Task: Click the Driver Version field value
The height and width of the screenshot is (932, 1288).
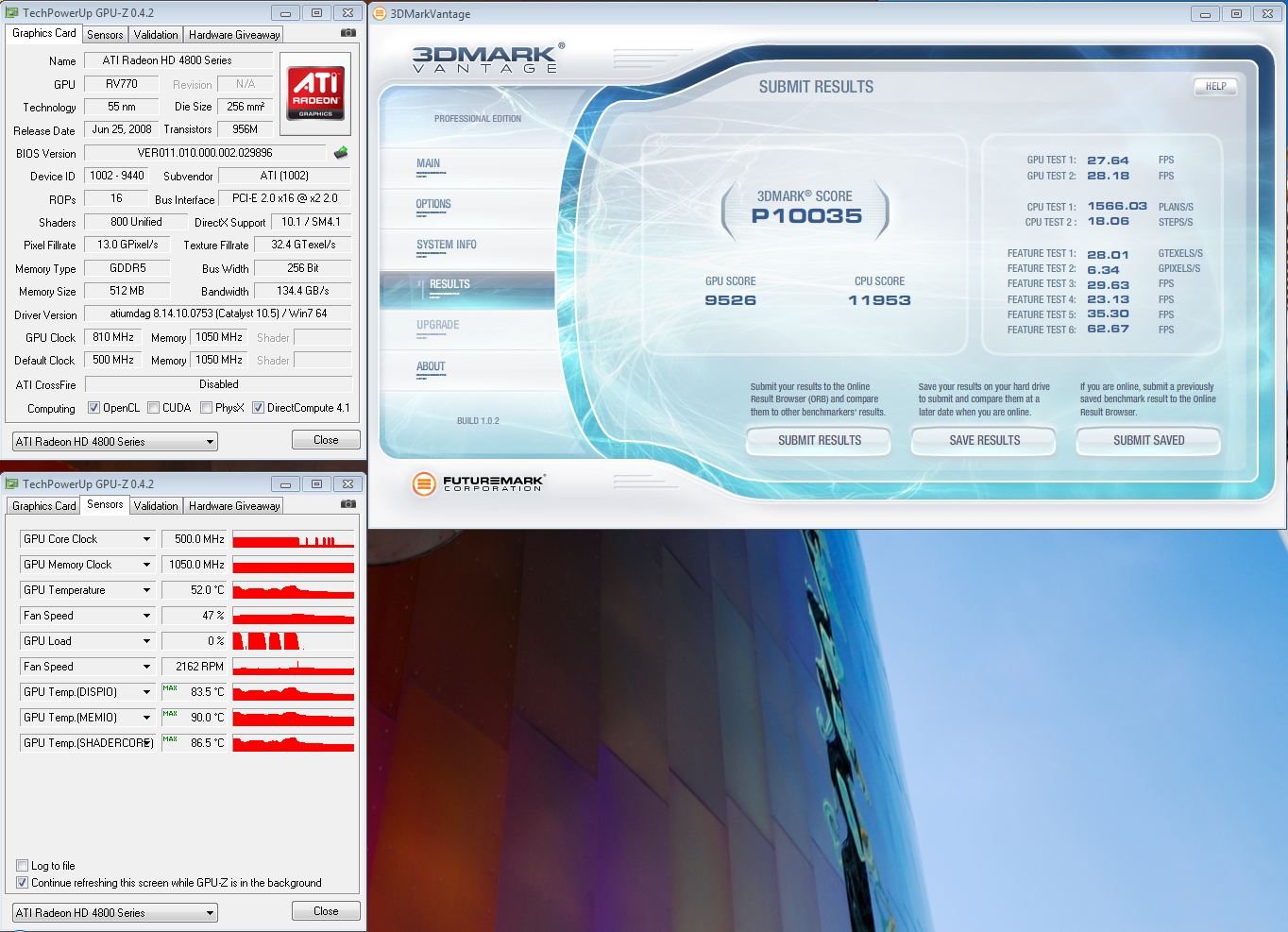Action: pos(218,313)
